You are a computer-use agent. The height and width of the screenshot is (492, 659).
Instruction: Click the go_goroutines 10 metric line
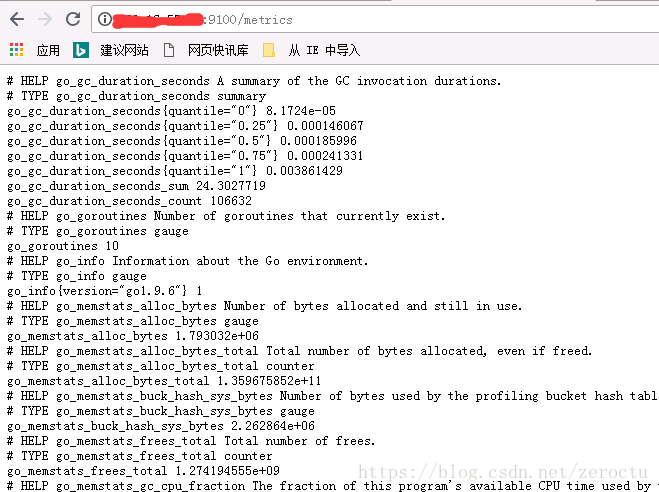(x=63, y=246)
